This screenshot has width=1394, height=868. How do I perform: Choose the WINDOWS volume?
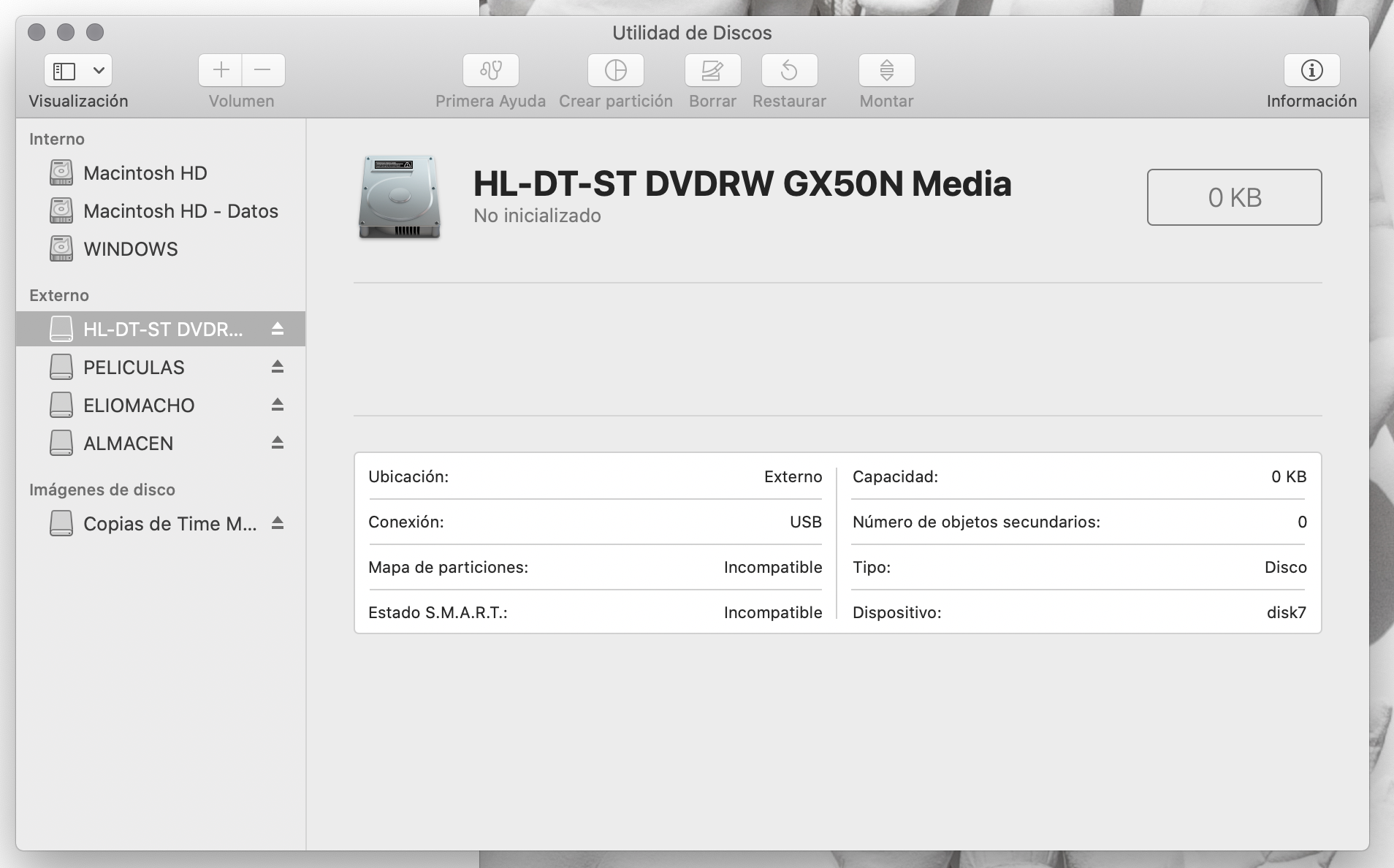(x=130, y=249)
